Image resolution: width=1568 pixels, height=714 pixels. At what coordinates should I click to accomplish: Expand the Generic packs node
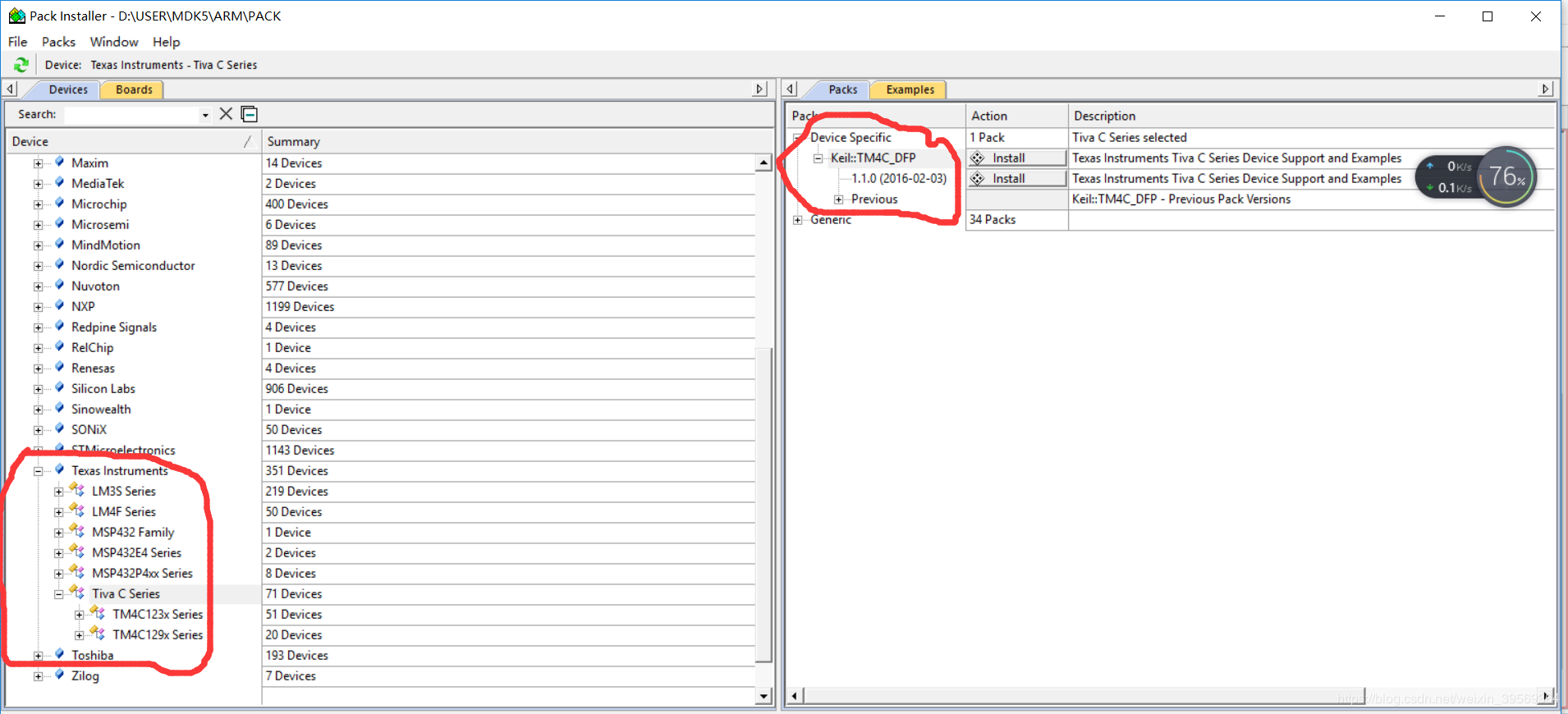coord(797,220)
